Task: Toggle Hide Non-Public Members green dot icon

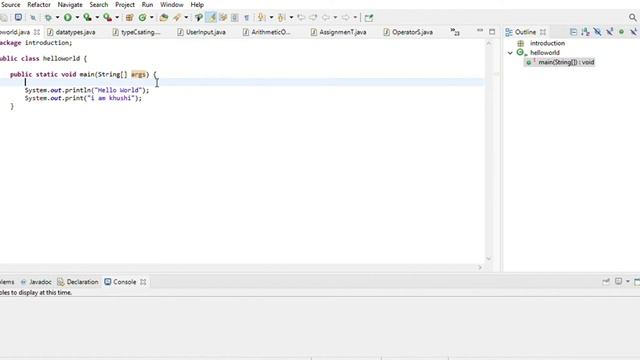Action: click(622, 31)
